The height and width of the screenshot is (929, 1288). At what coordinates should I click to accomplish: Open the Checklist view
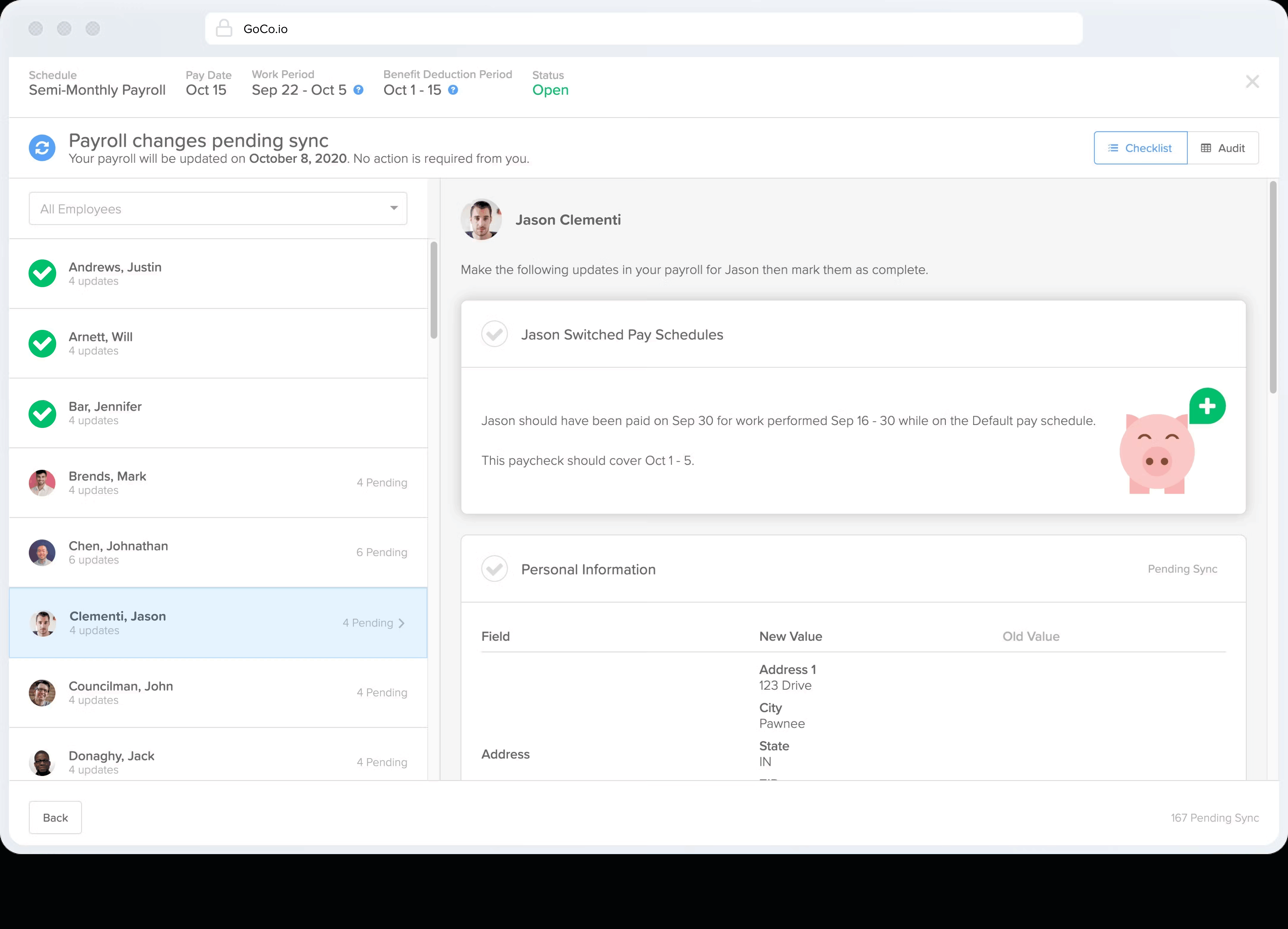1140,147
